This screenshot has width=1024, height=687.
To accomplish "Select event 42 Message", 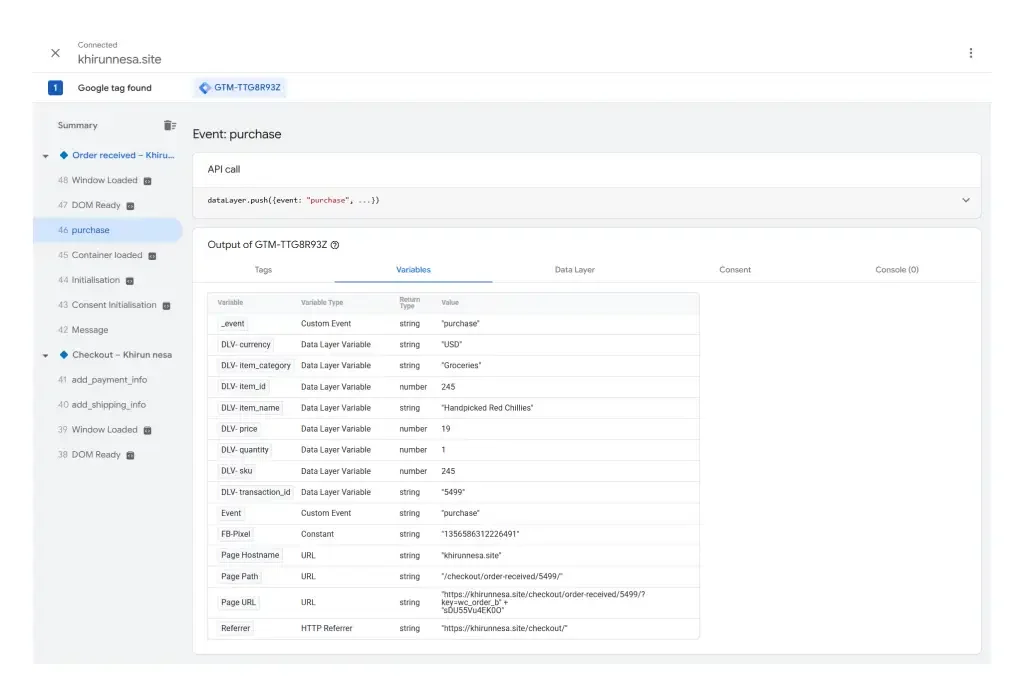I will click(83, 330).
